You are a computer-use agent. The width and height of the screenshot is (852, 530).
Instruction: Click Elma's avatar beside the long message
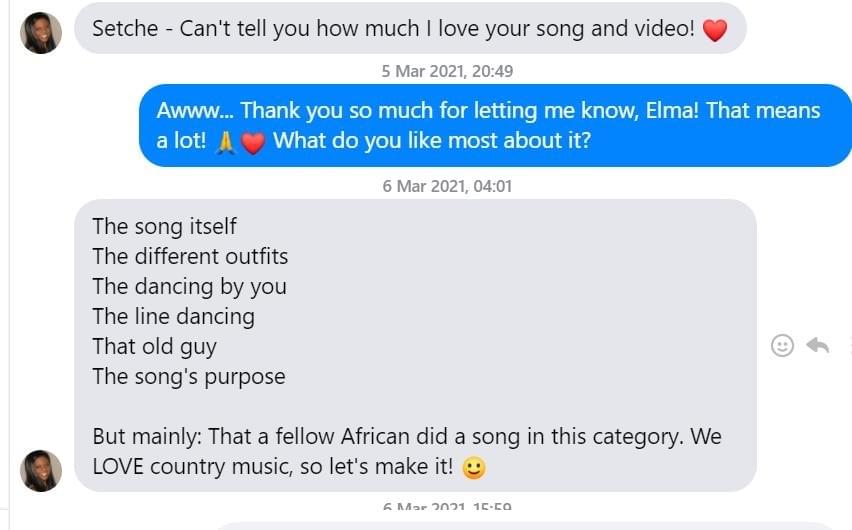[x=41, y=470]
